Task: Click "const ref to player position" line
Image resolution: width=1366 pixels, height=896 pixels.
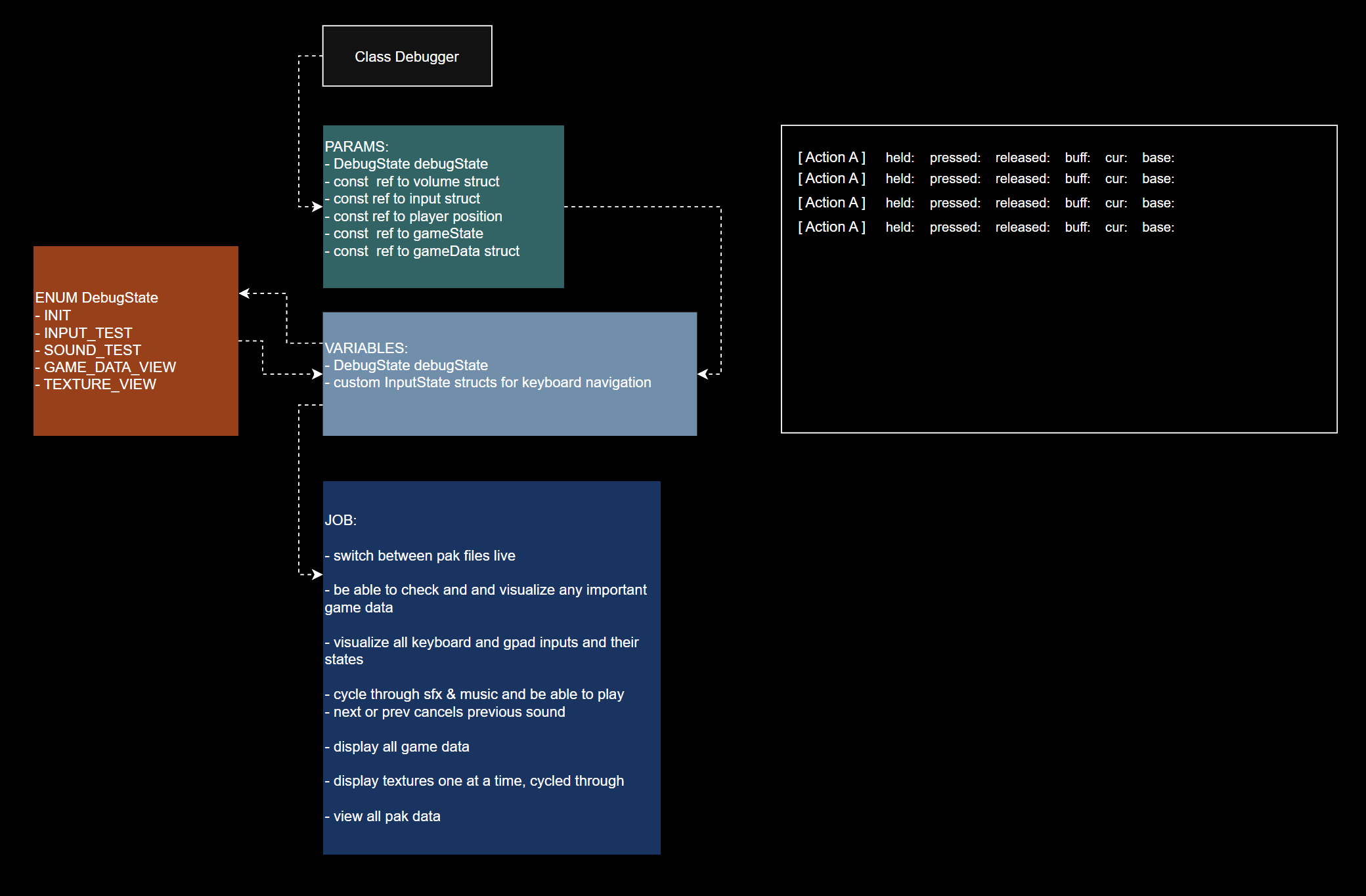Action: coord(413,216)
